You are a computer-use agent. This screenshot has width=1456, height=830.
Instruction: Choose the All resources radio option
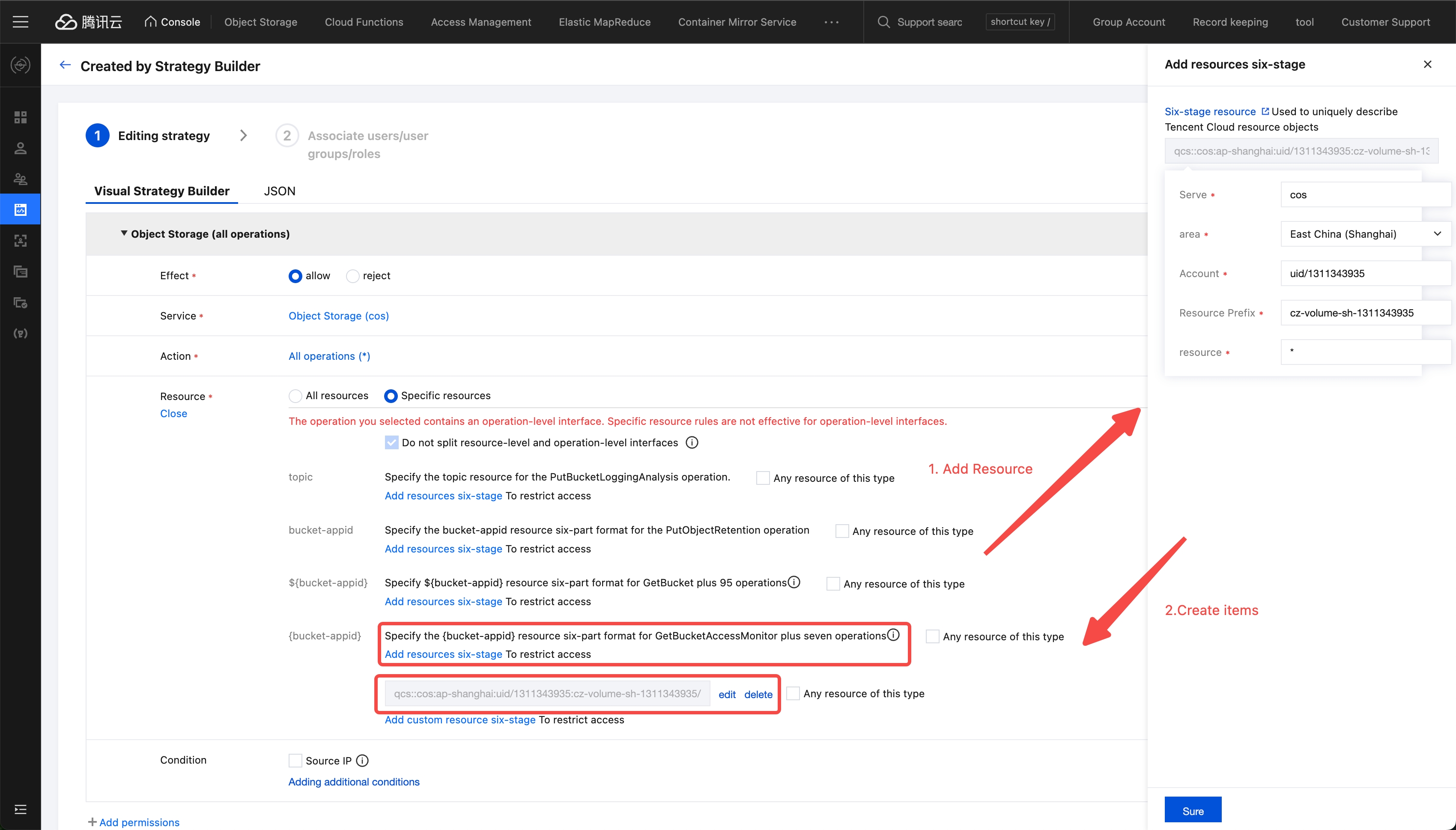click(295, 396)
